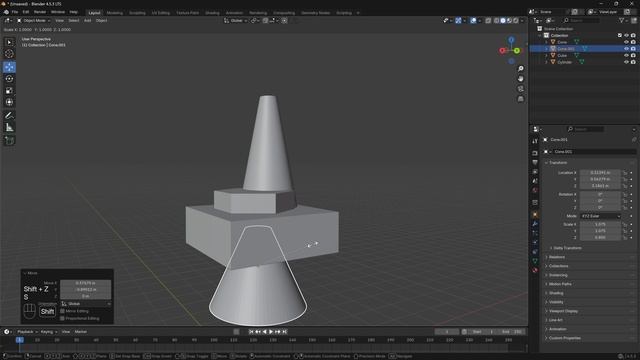Open the timeline Keying menu
Viewport: 640px width, 360px height.
click(x=49, y=332)
